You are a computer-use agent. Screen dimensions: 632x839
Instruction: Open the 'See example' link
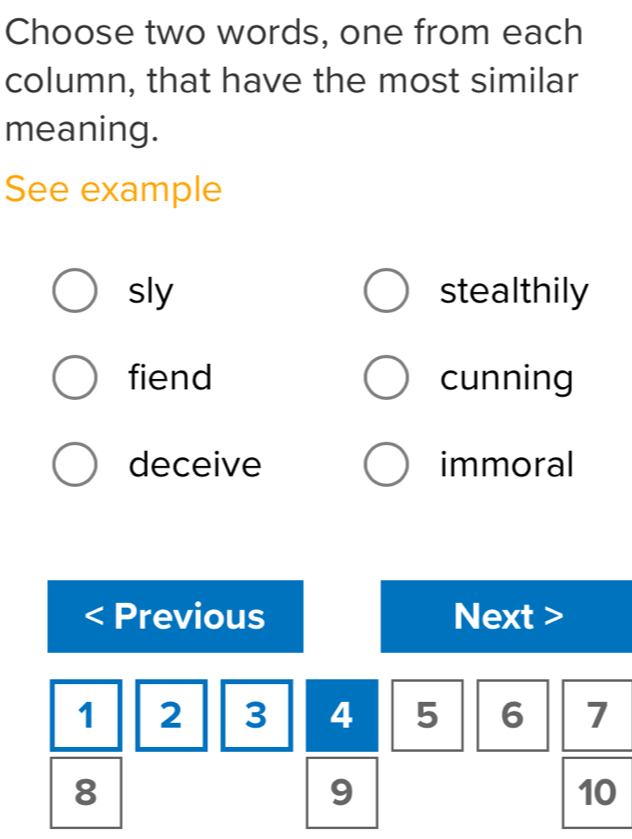click(x=113, y=189)
